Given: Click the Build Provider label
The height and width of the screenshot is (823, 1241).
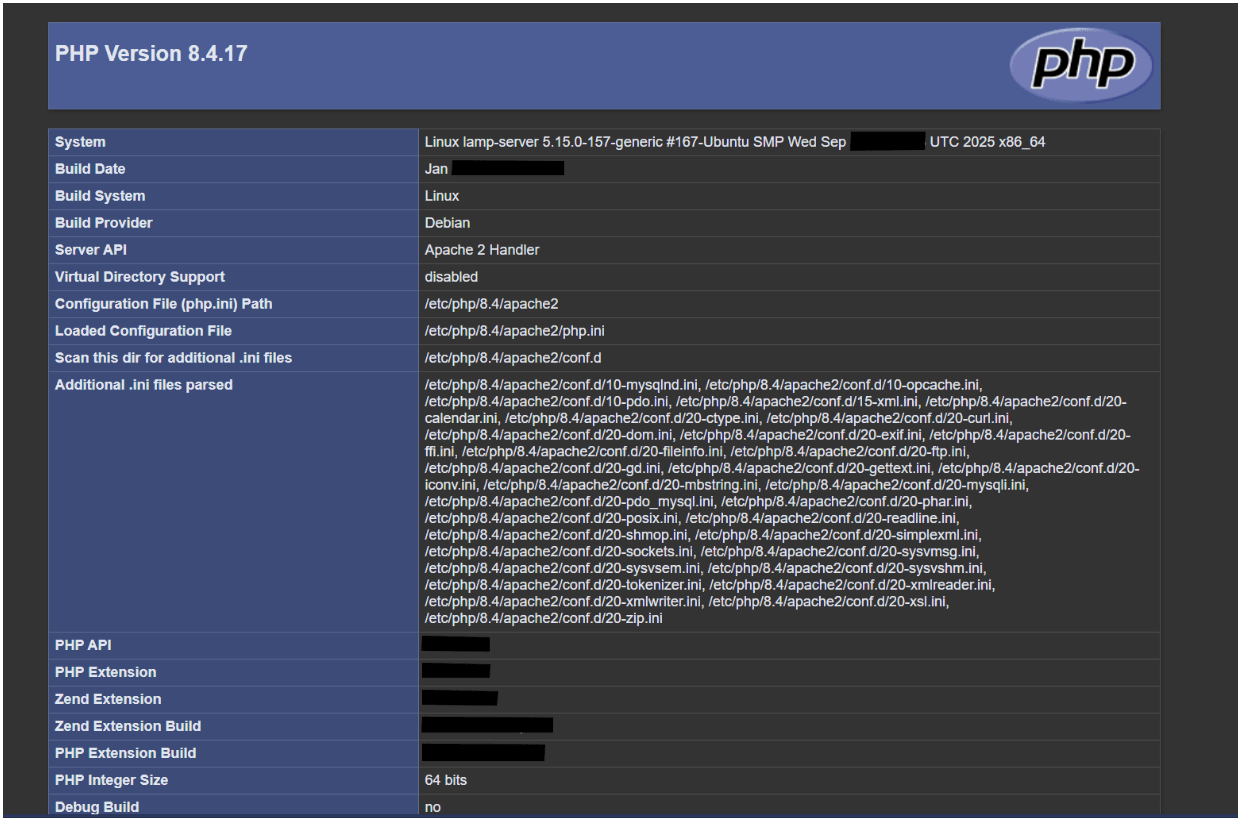Looking at the screenshot, I should tap(104, 223).
